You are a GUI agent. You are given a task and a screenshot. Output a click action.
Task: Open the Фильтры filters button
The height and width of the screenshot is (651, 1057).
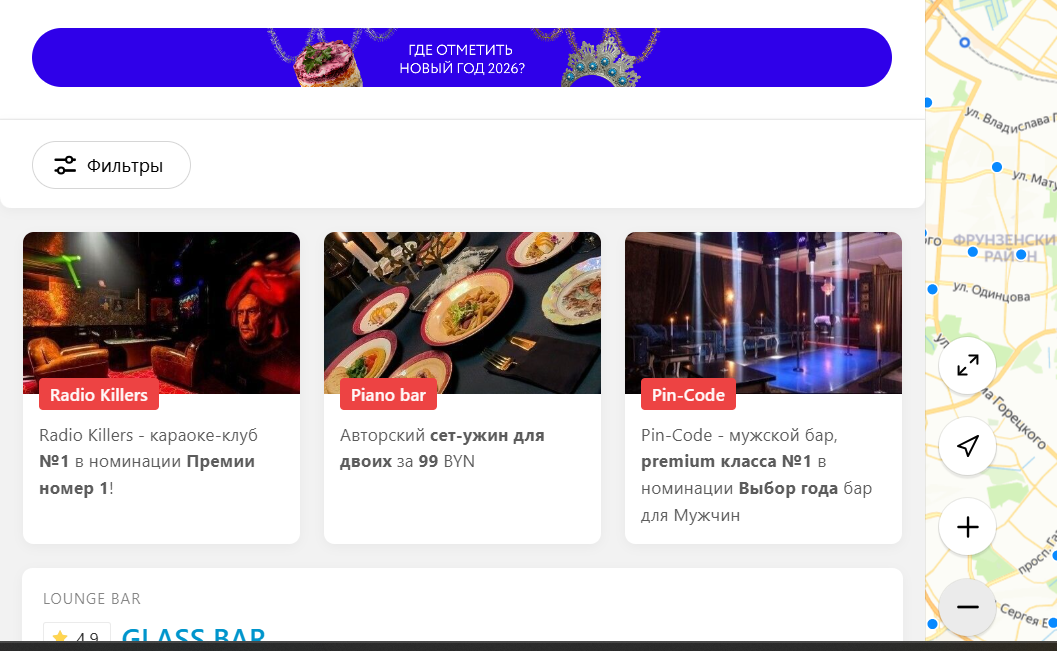click(111, 165)
